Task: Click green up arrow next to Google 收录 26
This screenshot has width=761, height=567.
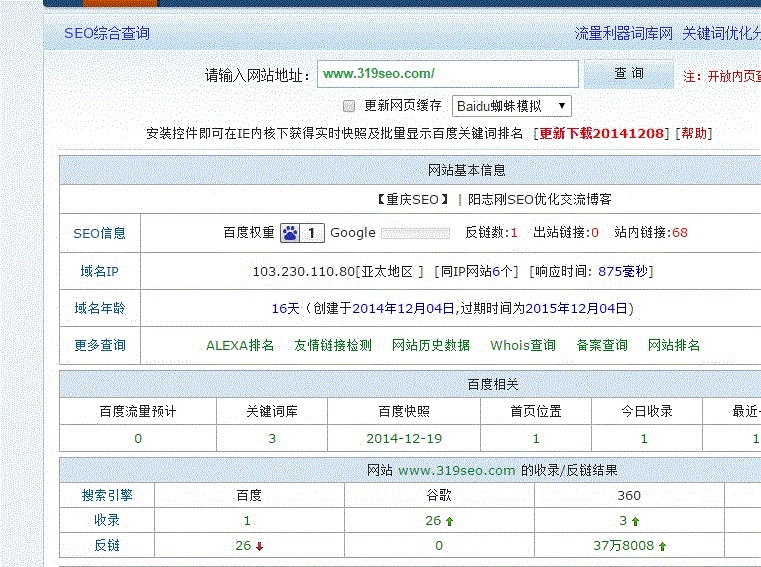Action: click(449, 521)
